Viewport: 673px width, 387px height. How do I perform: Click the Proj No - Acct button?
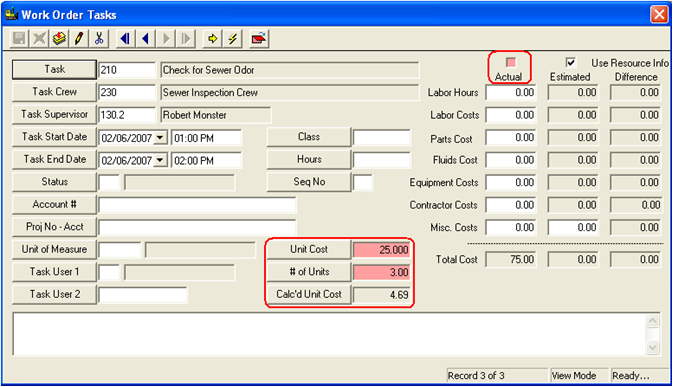(54, 227)
